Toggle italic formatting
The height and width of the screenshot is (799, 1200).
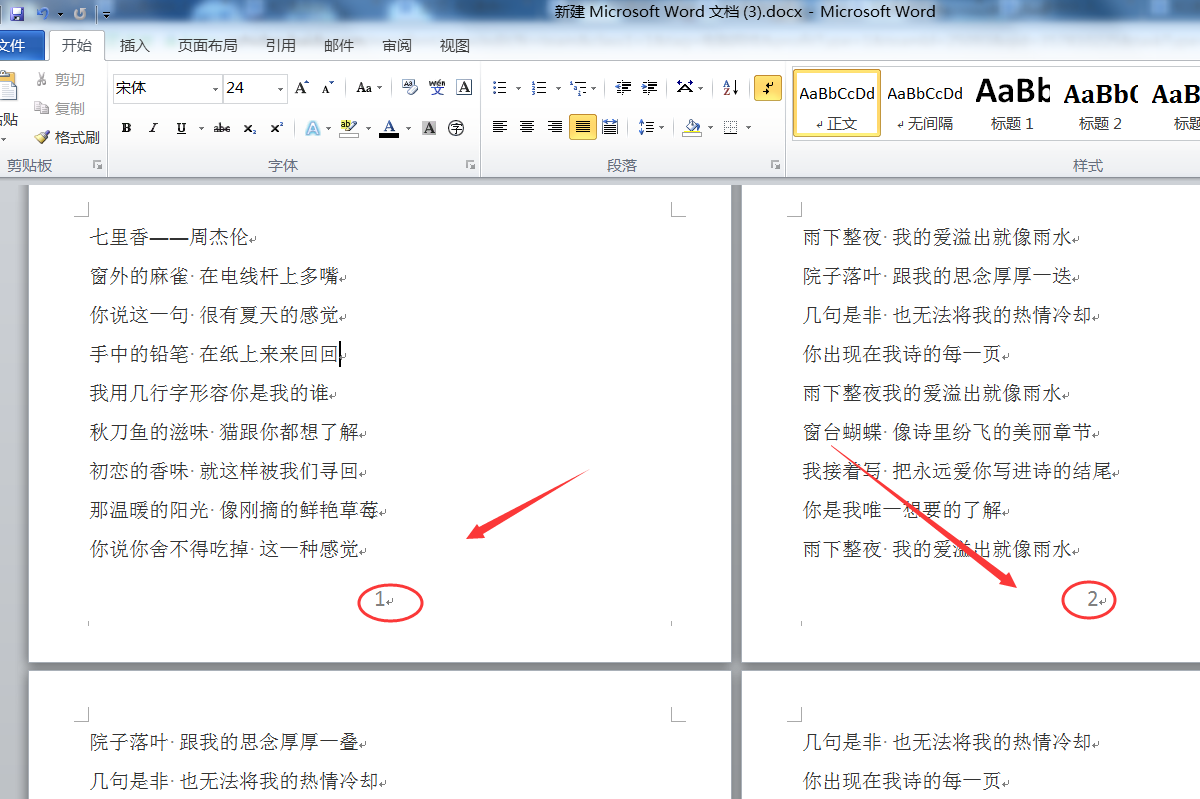point(153,128)
